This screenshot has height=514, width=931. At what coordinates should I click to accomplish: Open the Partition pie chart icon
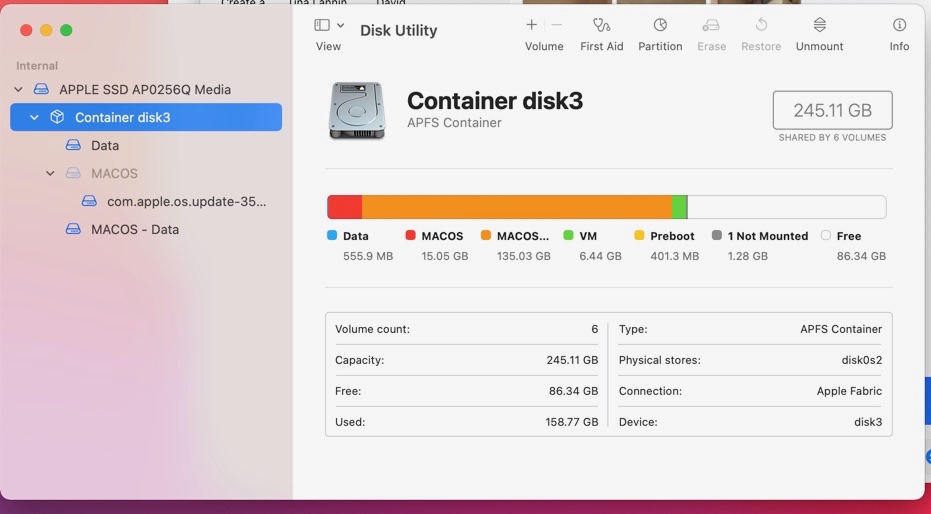(x=660, y=25)
